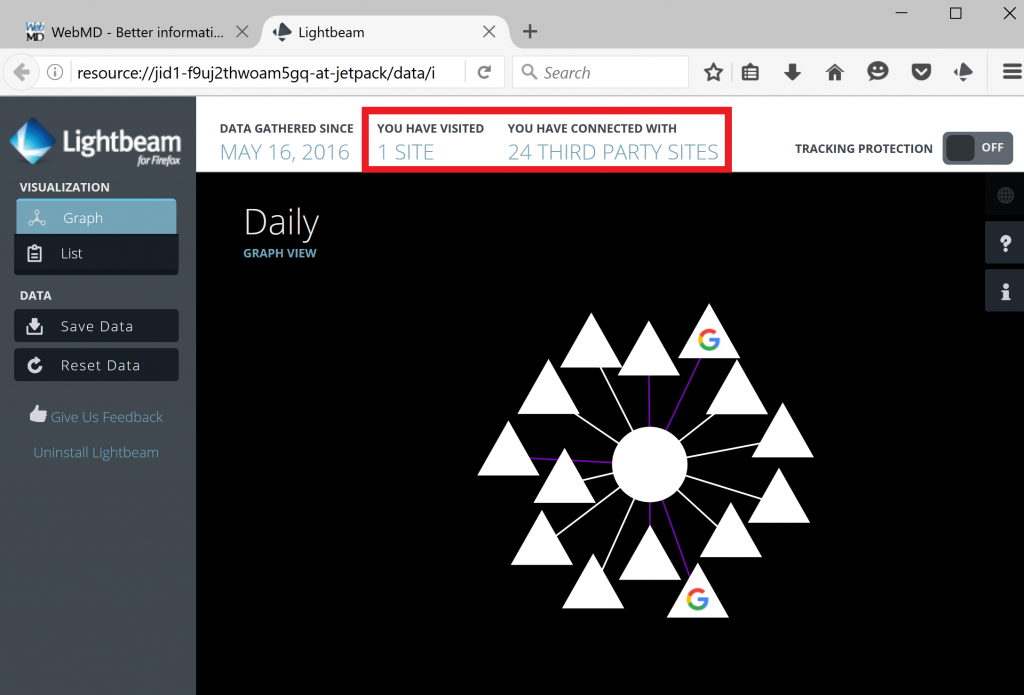
Task: Select the Lightbeam browser tab
Action: coord(385,32)
